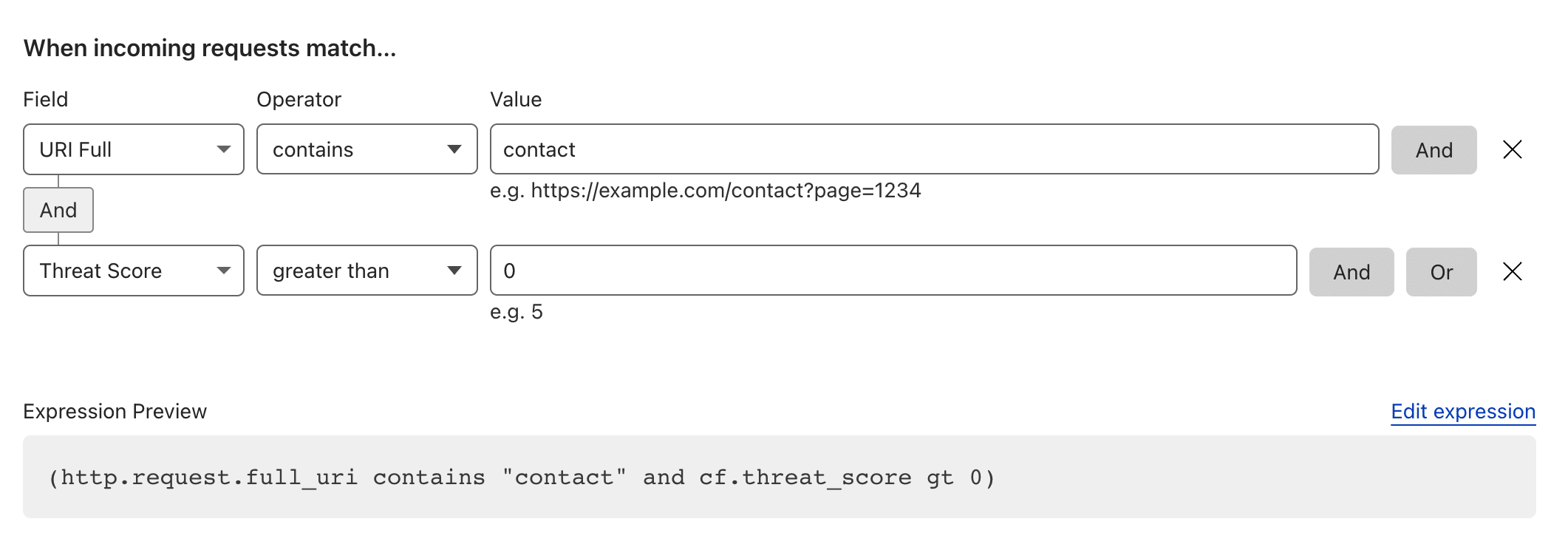This screenshot has height=547, width=1568.
Task: Click the When incoming requests match heading
Action: click(210, 48)
